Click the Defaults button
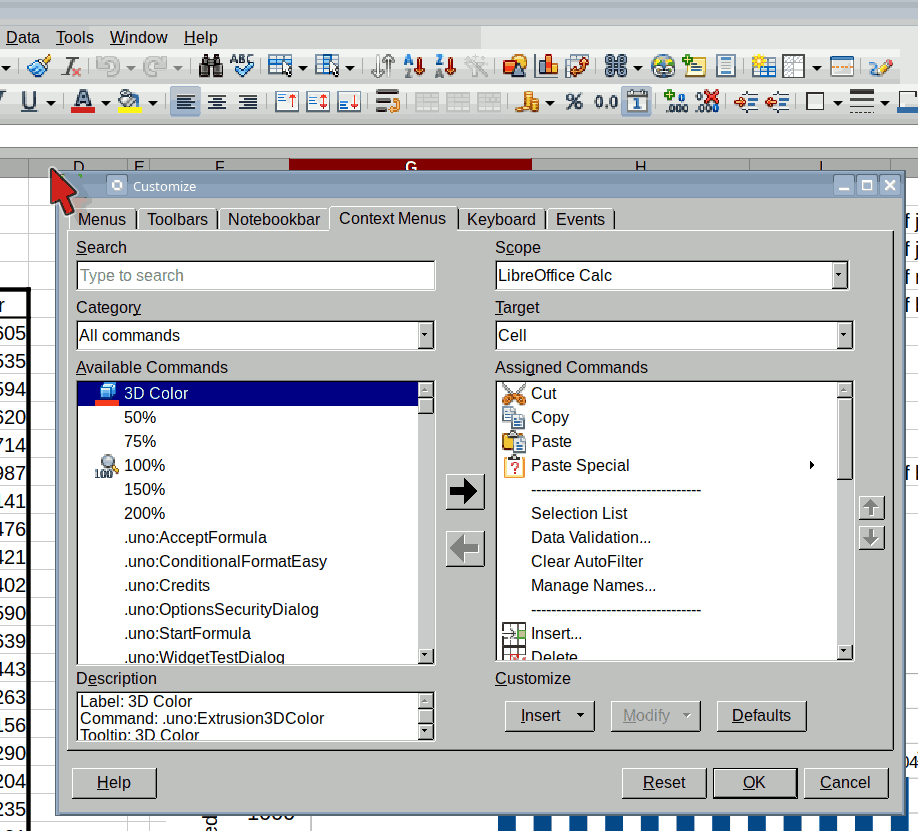 pos(761,715)
